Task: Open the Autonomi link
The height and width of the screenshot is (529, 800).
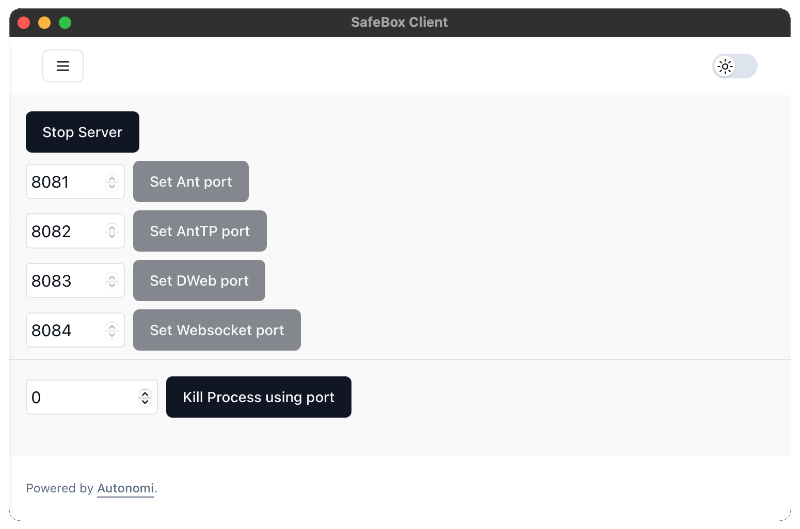Action: [x=125, y=488]
